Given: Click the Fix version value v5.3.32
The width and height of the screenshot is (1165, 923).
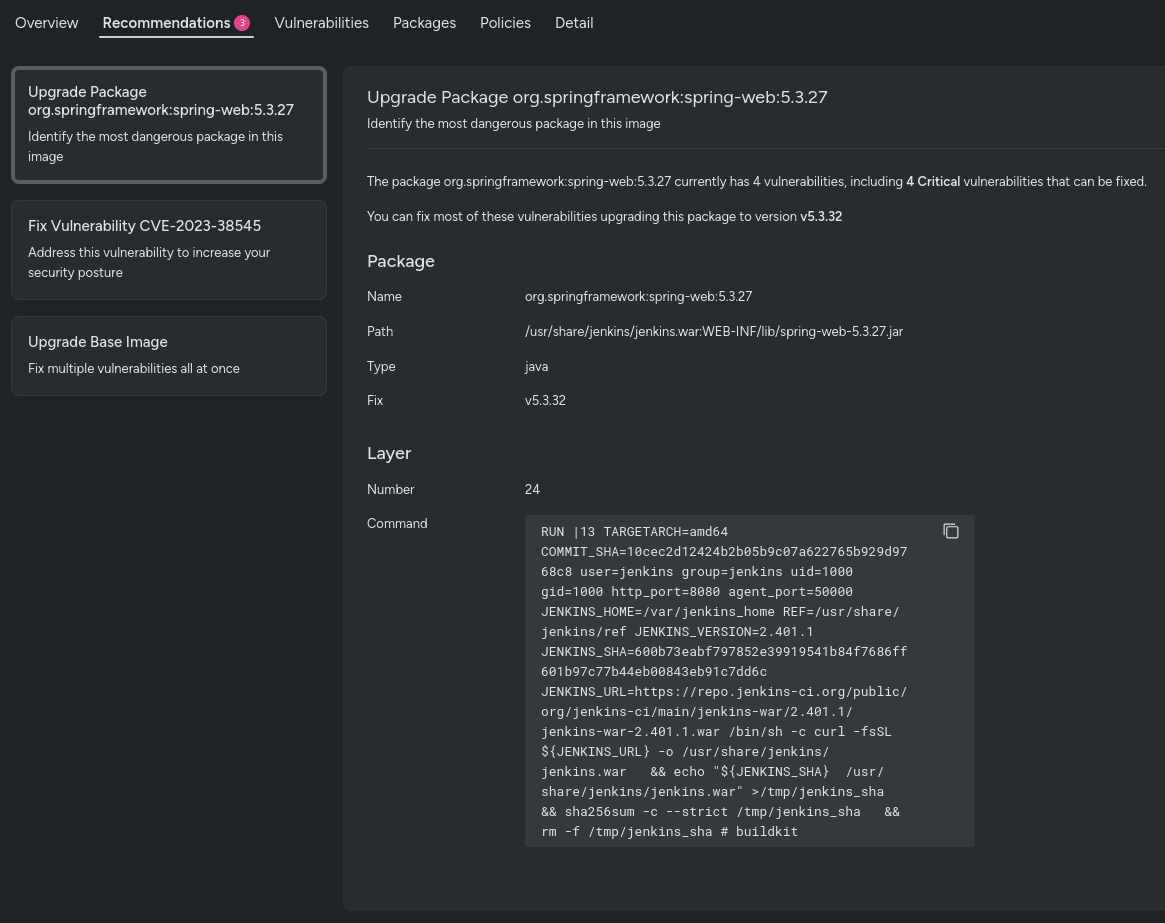Looking at the screenshot, I should (x=545, y=401).
